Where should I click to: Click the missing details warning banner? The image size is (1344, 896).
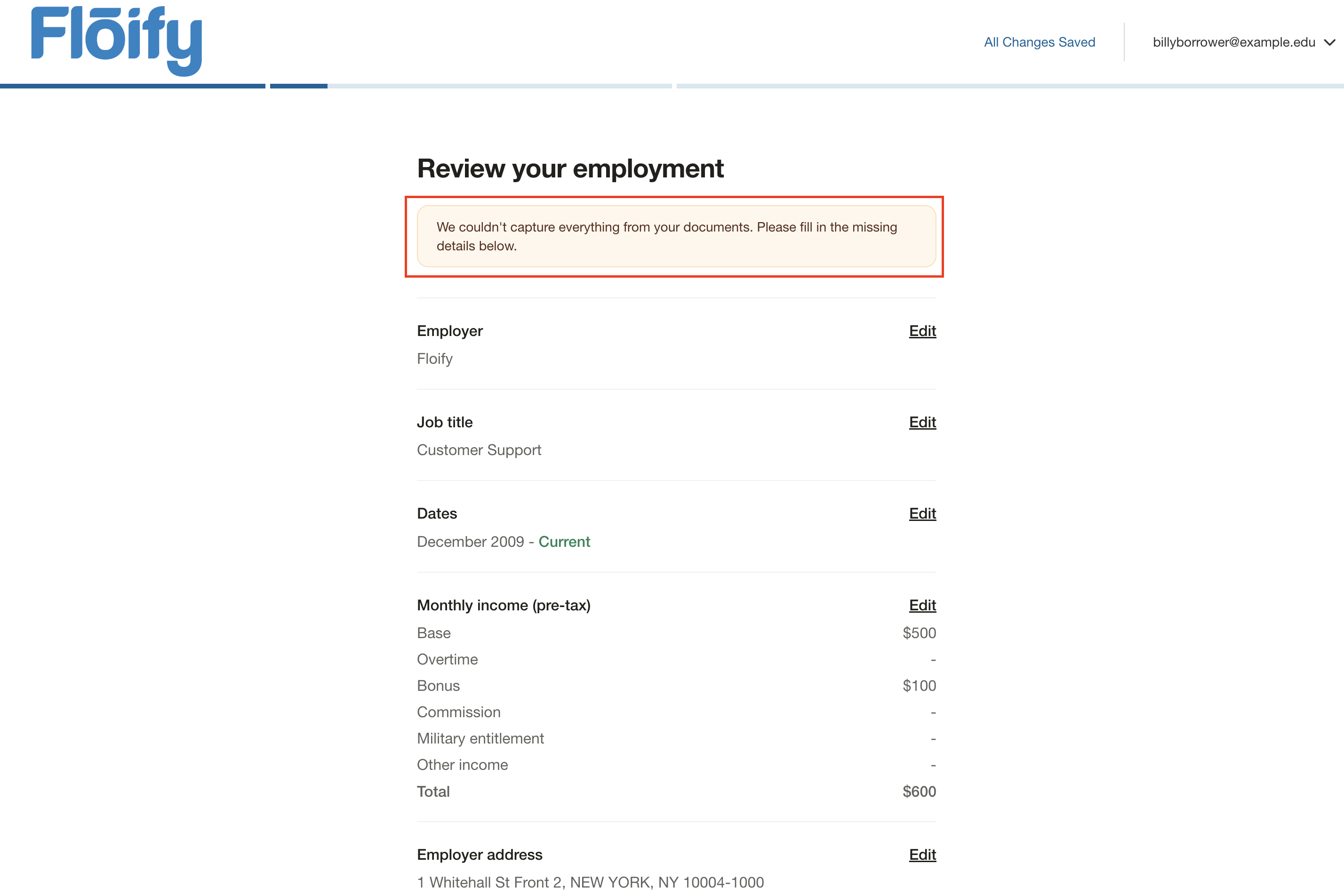[676, 236]
